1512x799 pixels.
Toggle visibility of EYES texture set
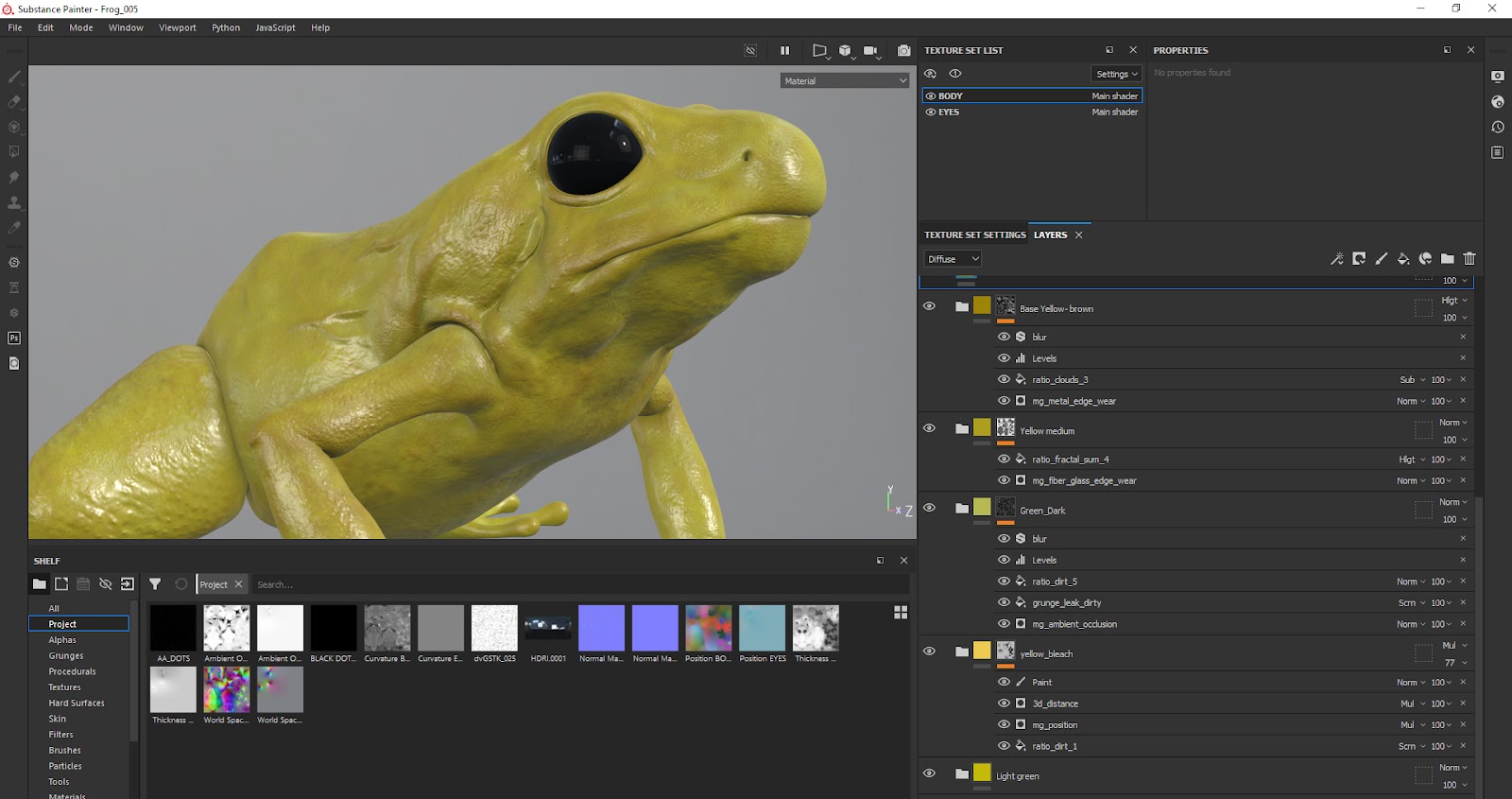click(931, 112)
